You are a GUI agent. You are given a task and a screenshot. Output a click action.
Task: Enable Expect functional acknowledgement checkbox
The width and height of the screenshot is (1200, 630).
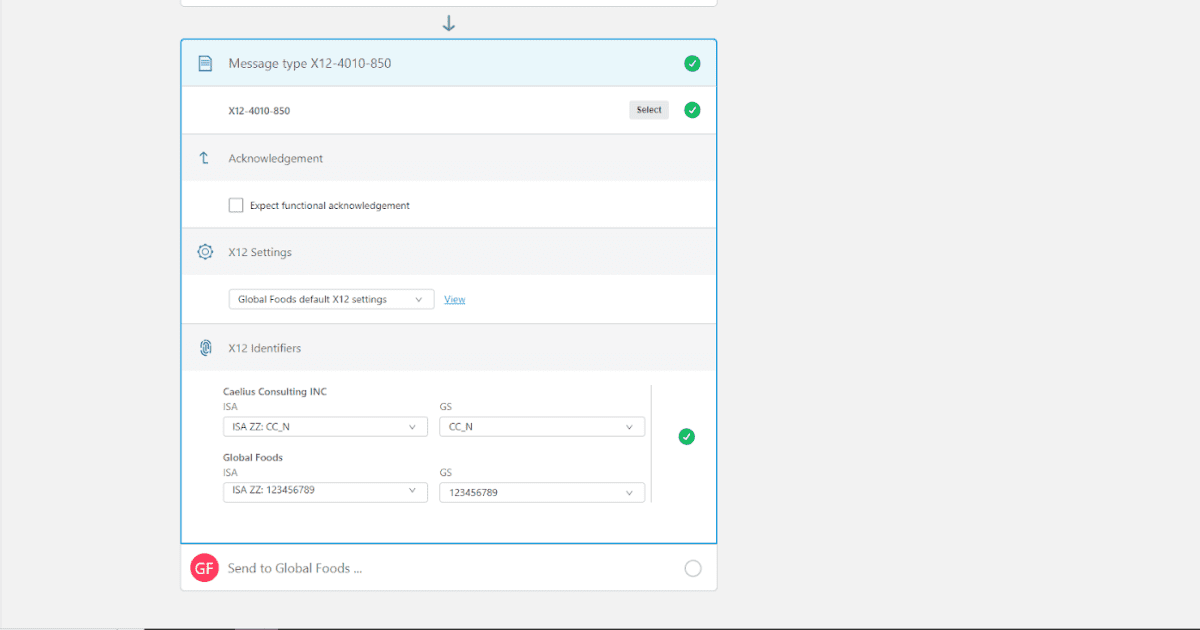(236, 205)
